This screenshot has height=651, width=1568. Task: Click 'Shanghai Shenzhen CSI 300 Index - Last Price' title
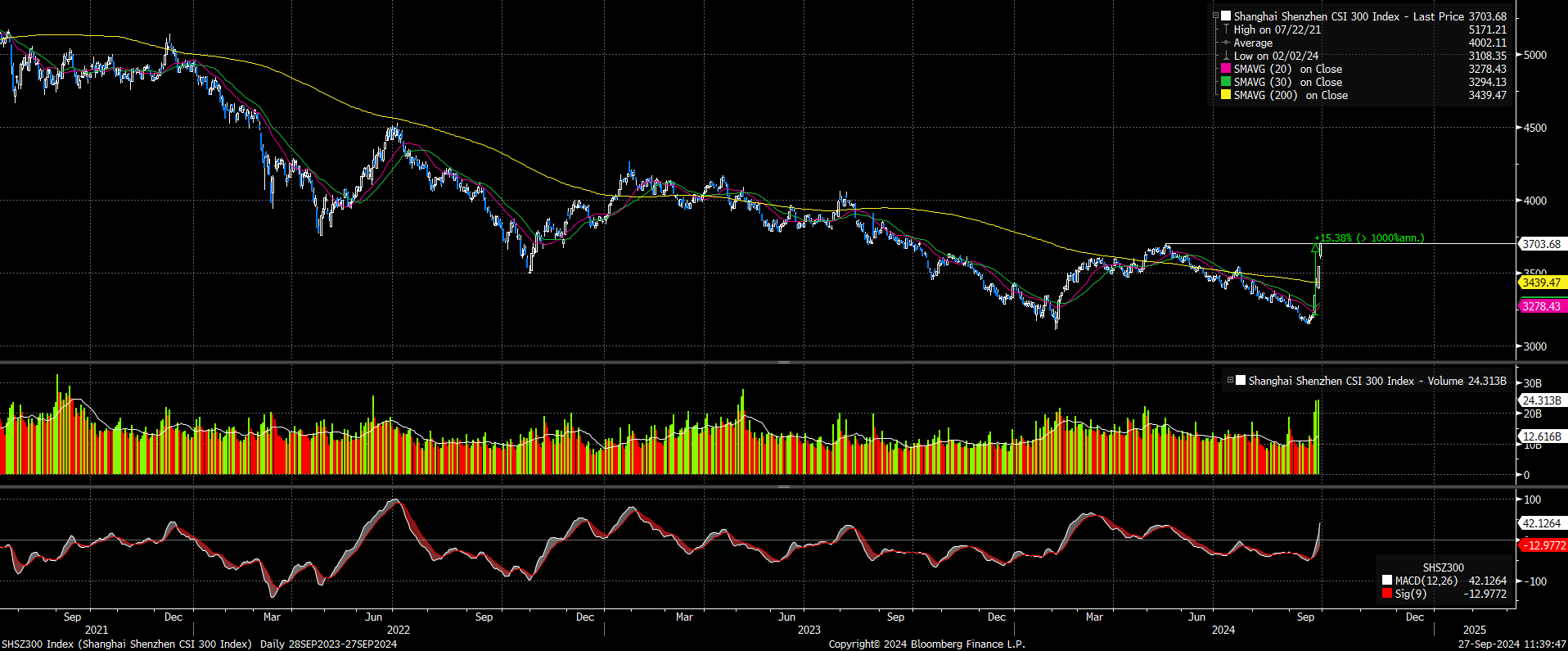tap(1349, 16)
